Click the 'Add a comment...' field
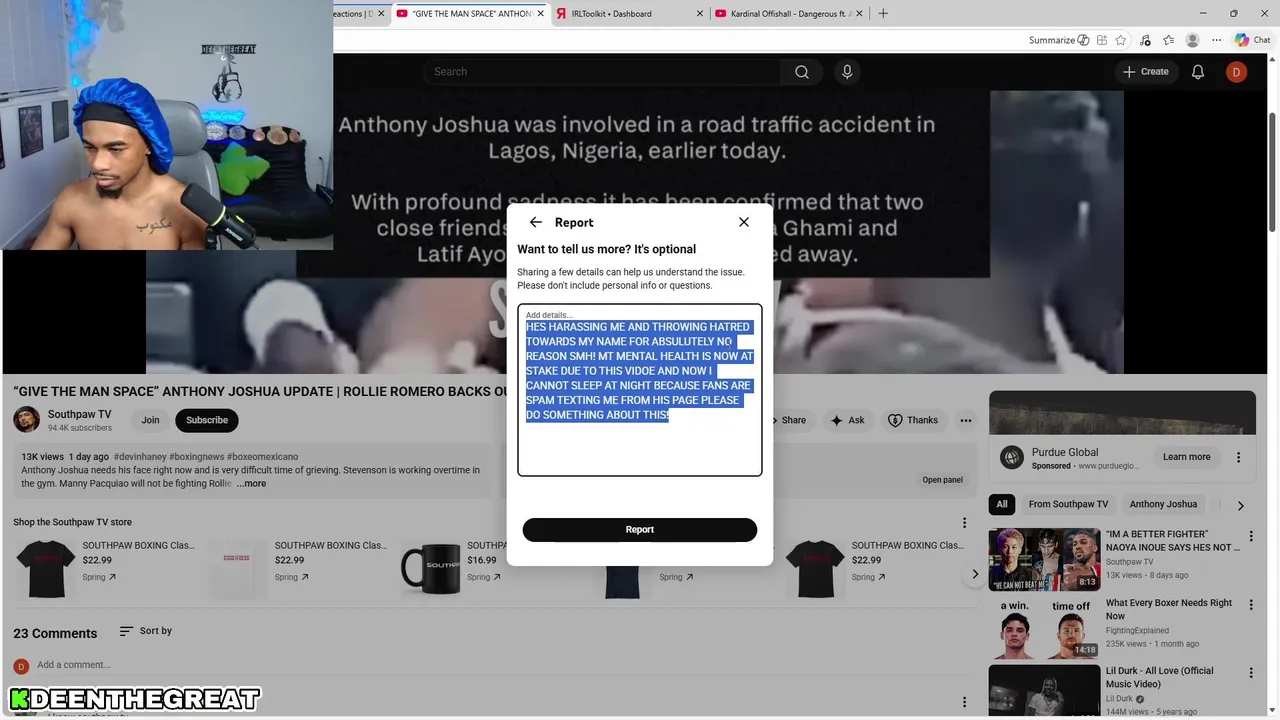Viewport: 1280px width, 720px height. pos(74,665)
